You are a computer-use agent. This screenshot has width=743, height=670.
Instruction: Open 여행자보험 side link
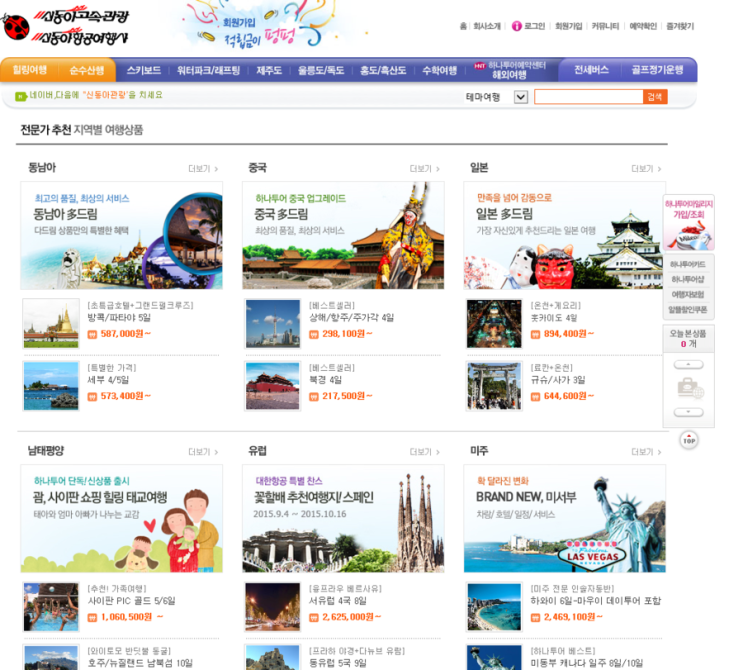tap(688, 295)
